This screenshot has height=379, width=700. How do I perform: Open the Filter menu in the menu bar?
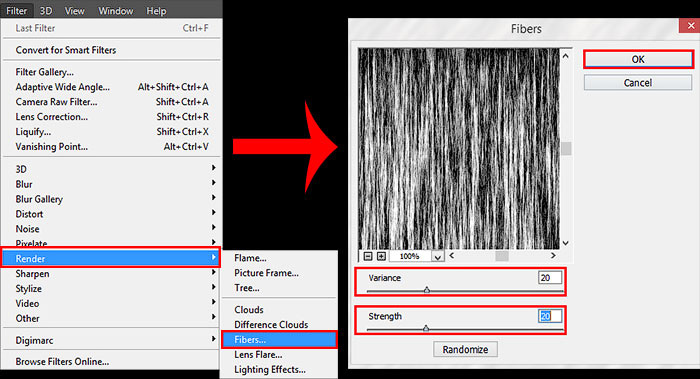pos(17,11)
